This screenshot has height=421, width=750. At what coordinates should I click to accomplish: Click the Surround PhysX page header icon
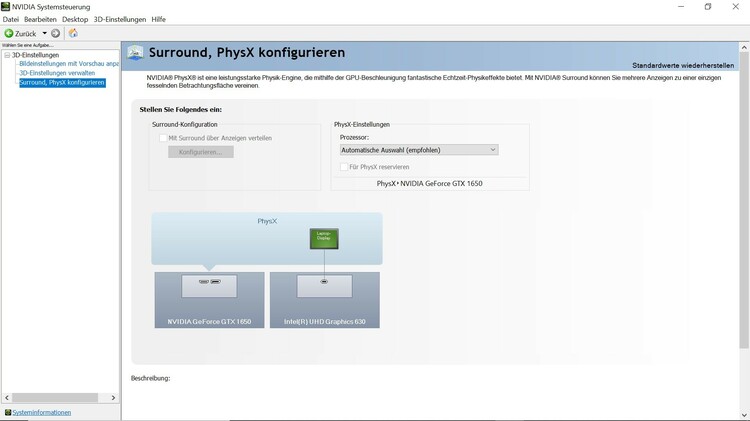click(x=135, y=53)
